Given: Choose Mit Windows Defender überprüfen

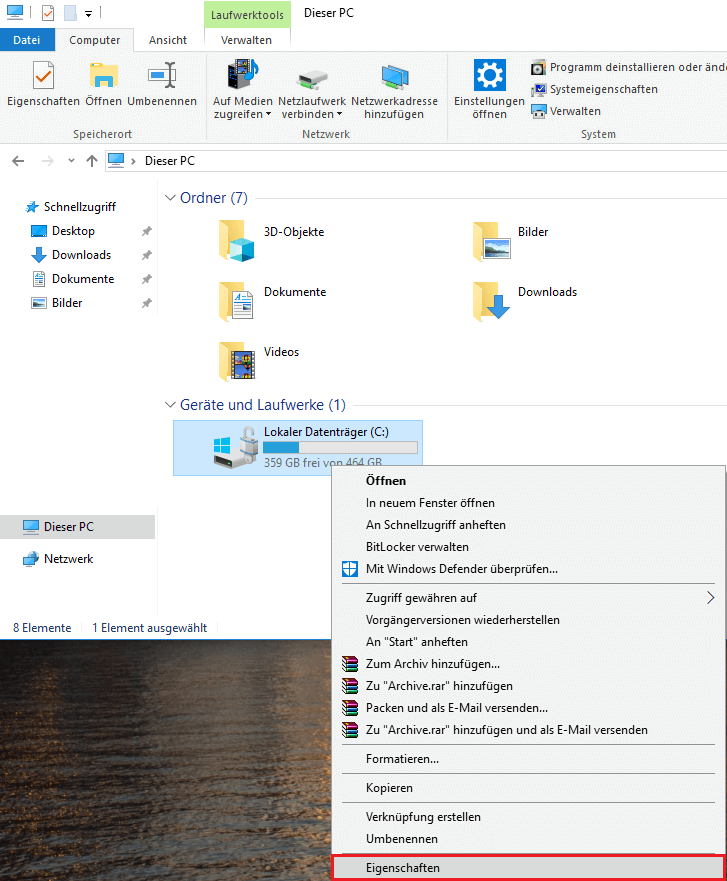Looking at the screenshot, I should click(528, 569).
